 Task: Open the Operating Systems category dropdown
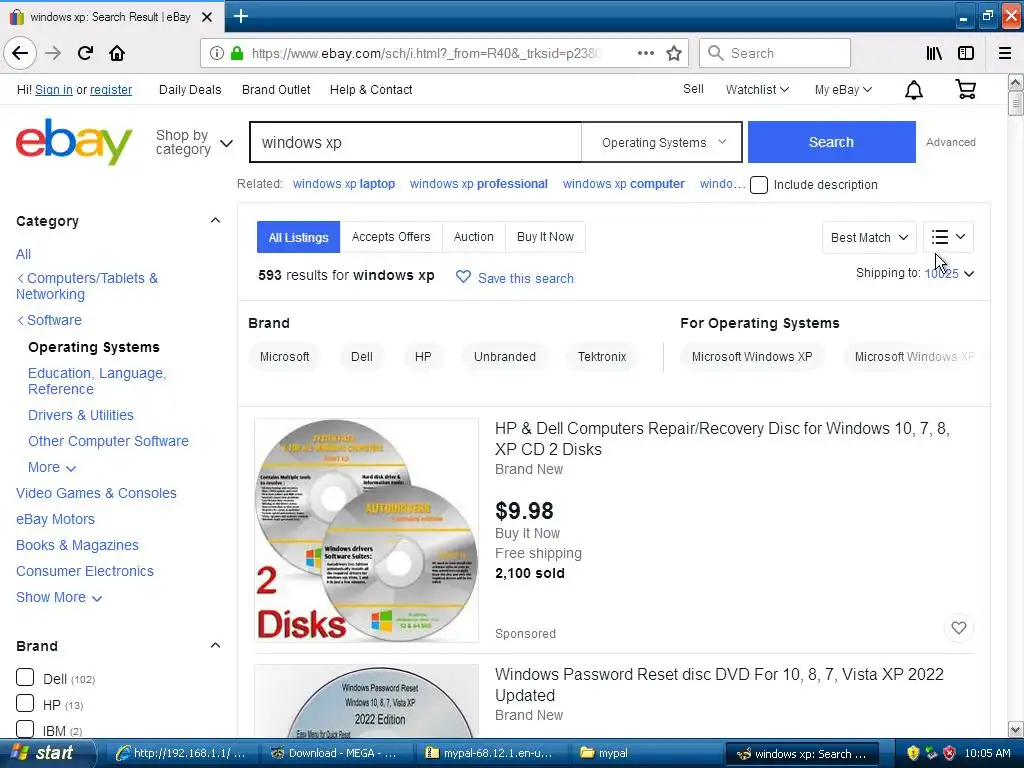[x=662, y=142]
